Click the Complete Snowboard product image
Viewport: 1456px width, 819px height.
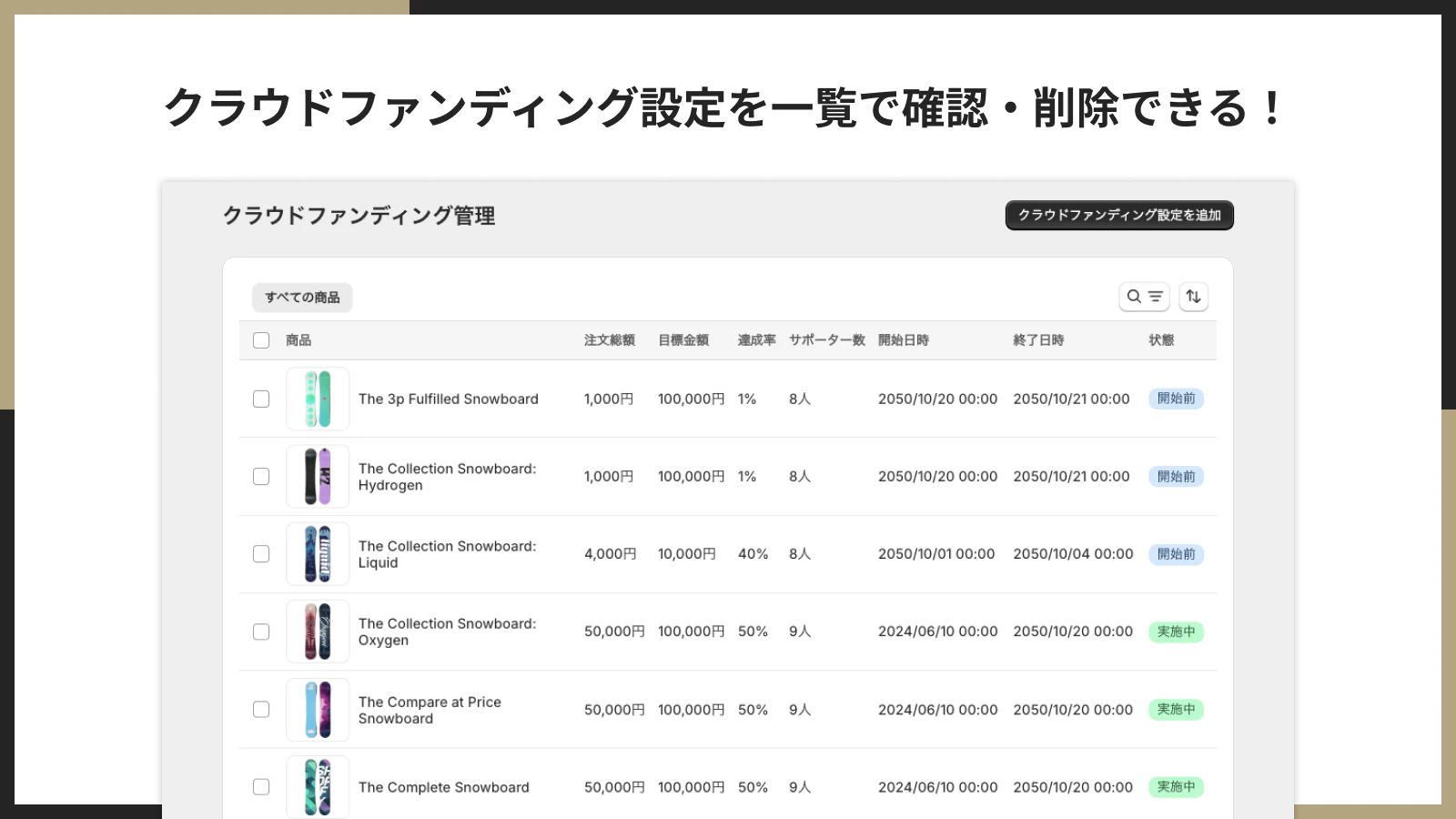318,786
